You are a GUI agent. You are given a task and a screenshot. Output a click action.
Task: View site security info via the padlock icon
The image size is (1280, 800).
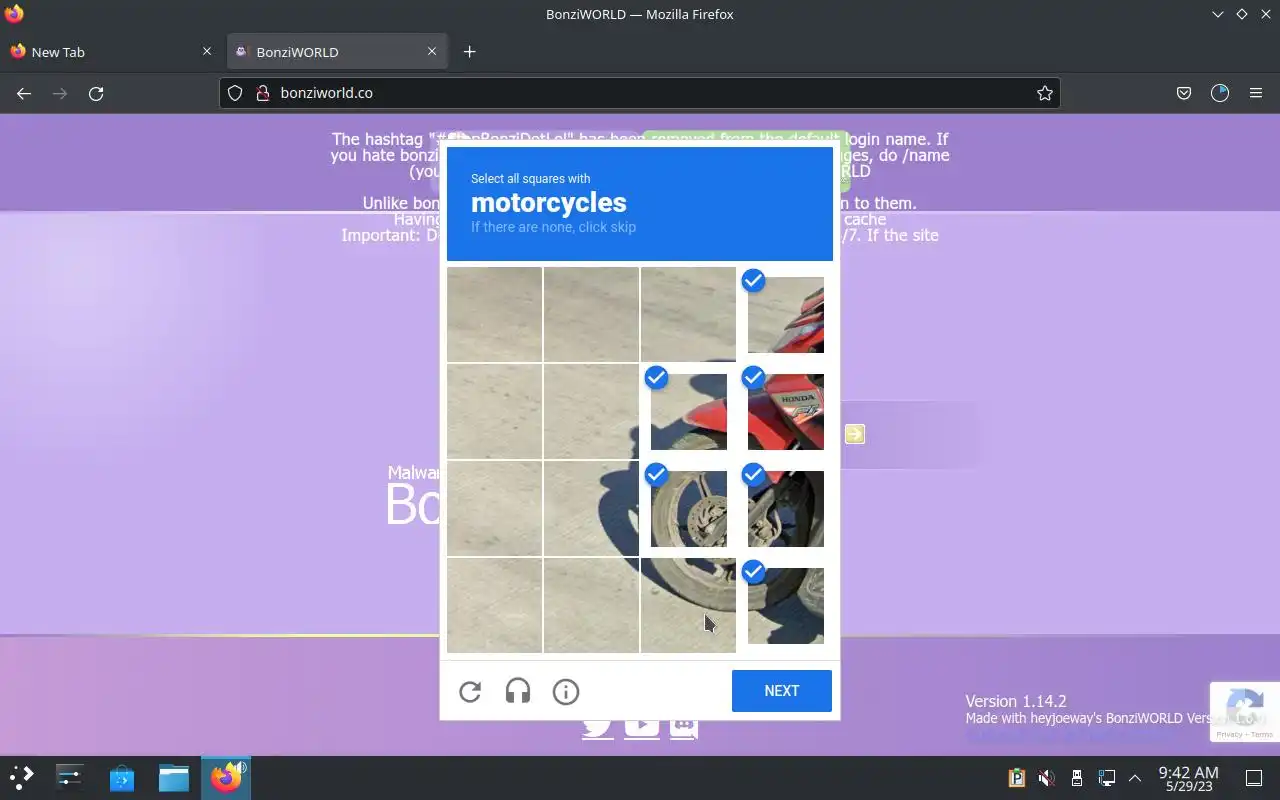tap(263, 93)
